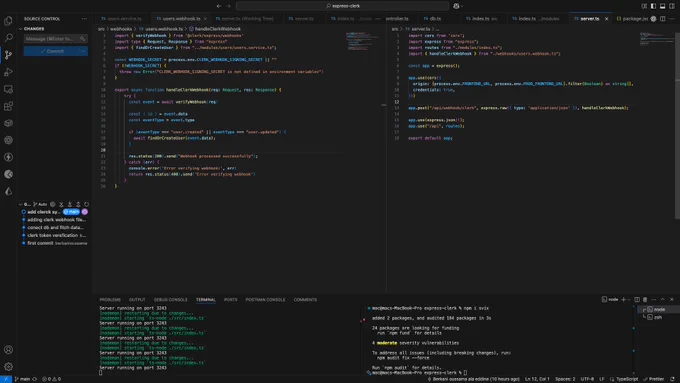Click the split editor right icon
Viewport: 680px width, 383px height.
(663, 19)
